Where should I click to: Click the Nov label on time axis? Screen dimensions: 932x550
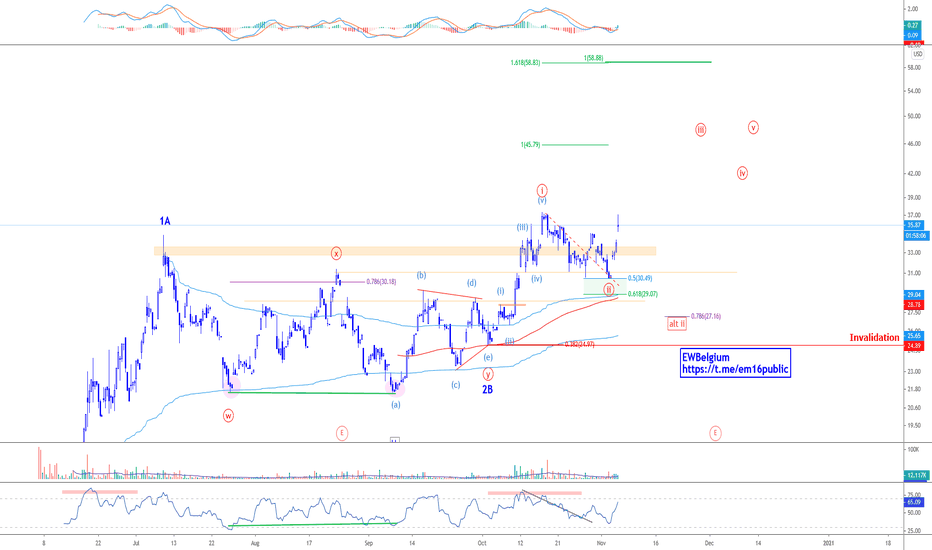click(601, 543)
